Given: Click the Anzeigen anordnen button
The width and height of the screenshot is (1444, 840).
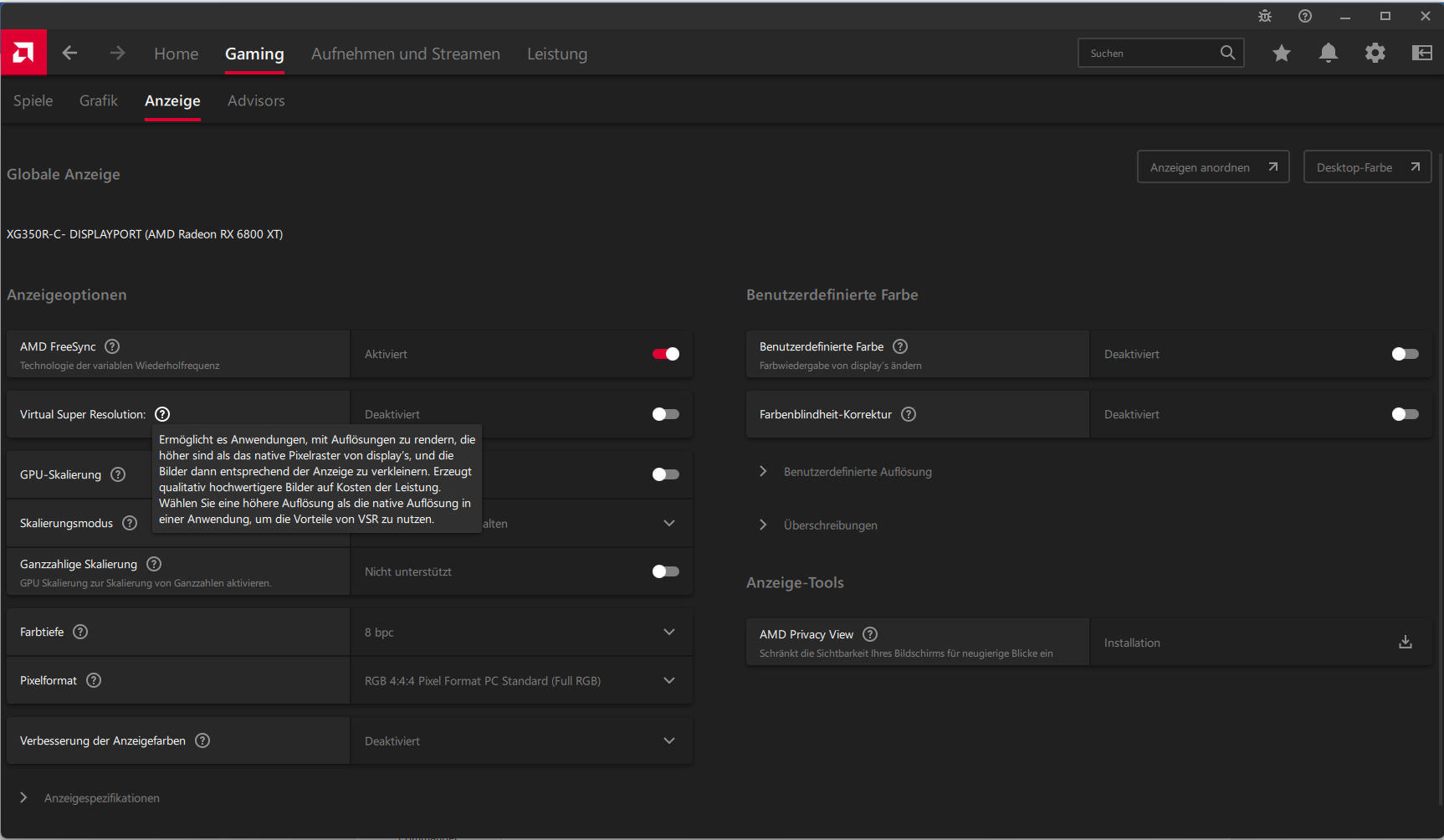Looking at the screenshot, I should pos(1212,167).
